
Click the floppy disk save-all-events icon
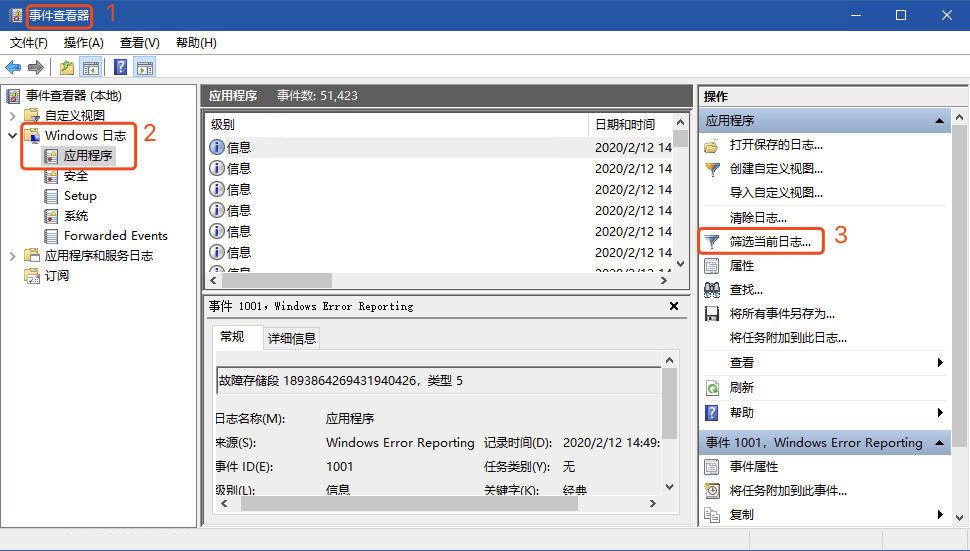pyautogui.click(x=712, y=314)
